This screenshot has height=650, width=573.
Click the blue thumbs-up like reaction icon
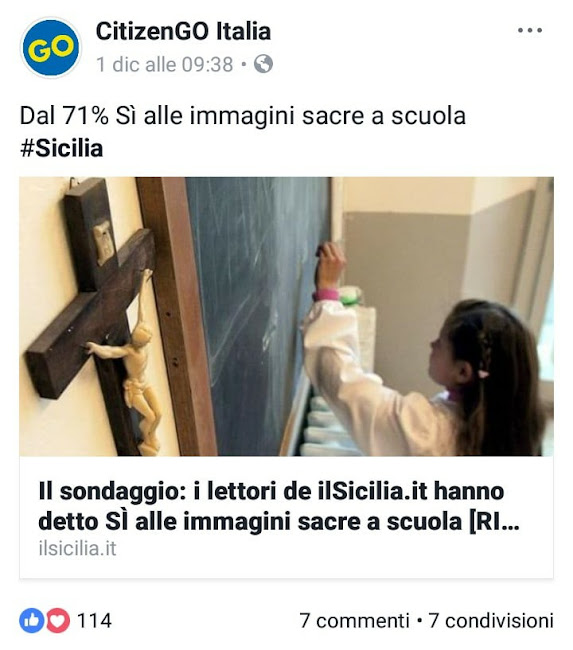pyautogui.click(x=32, y=621)
